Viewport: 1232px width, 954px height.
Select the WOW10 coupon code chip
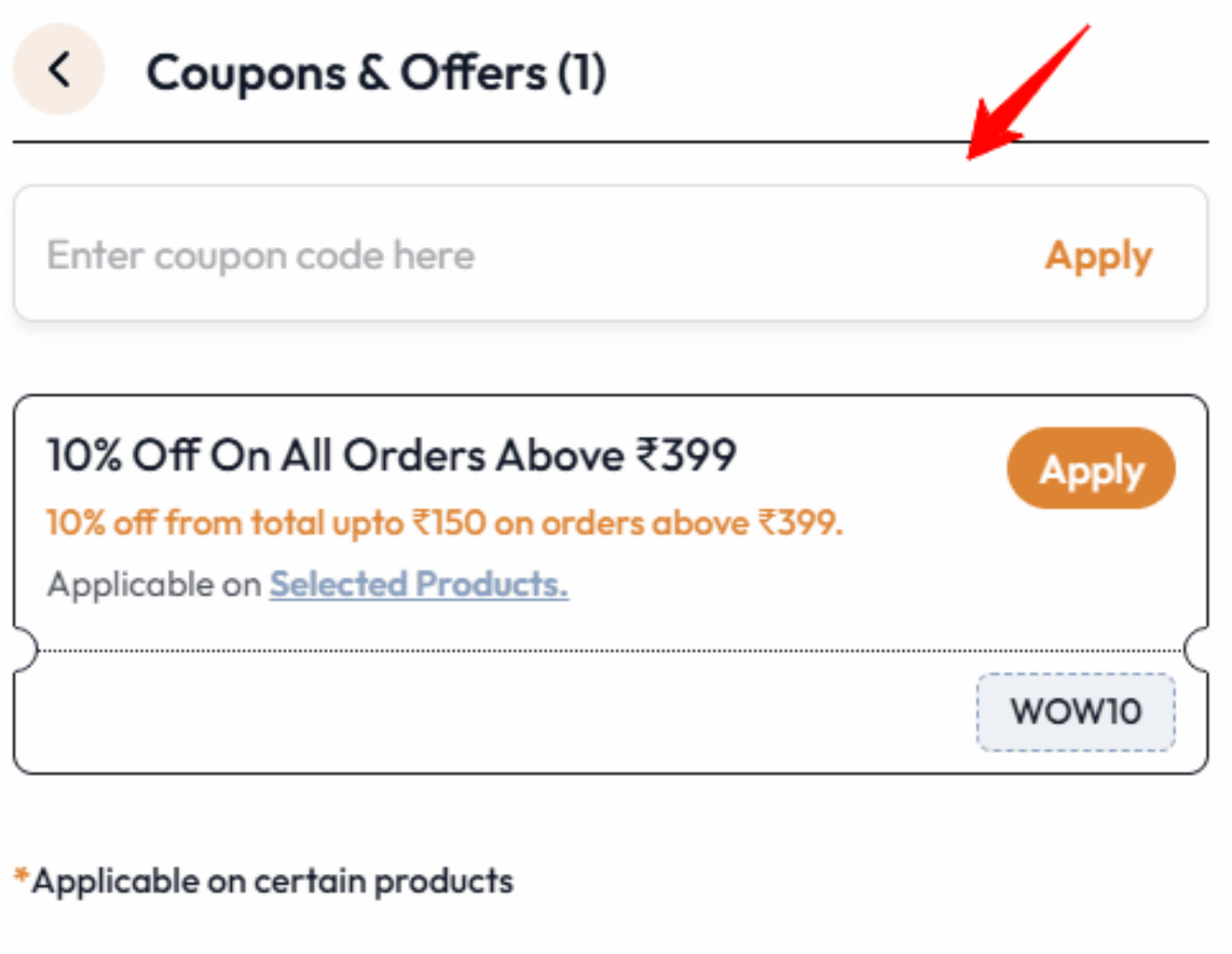click(1076, 711)
